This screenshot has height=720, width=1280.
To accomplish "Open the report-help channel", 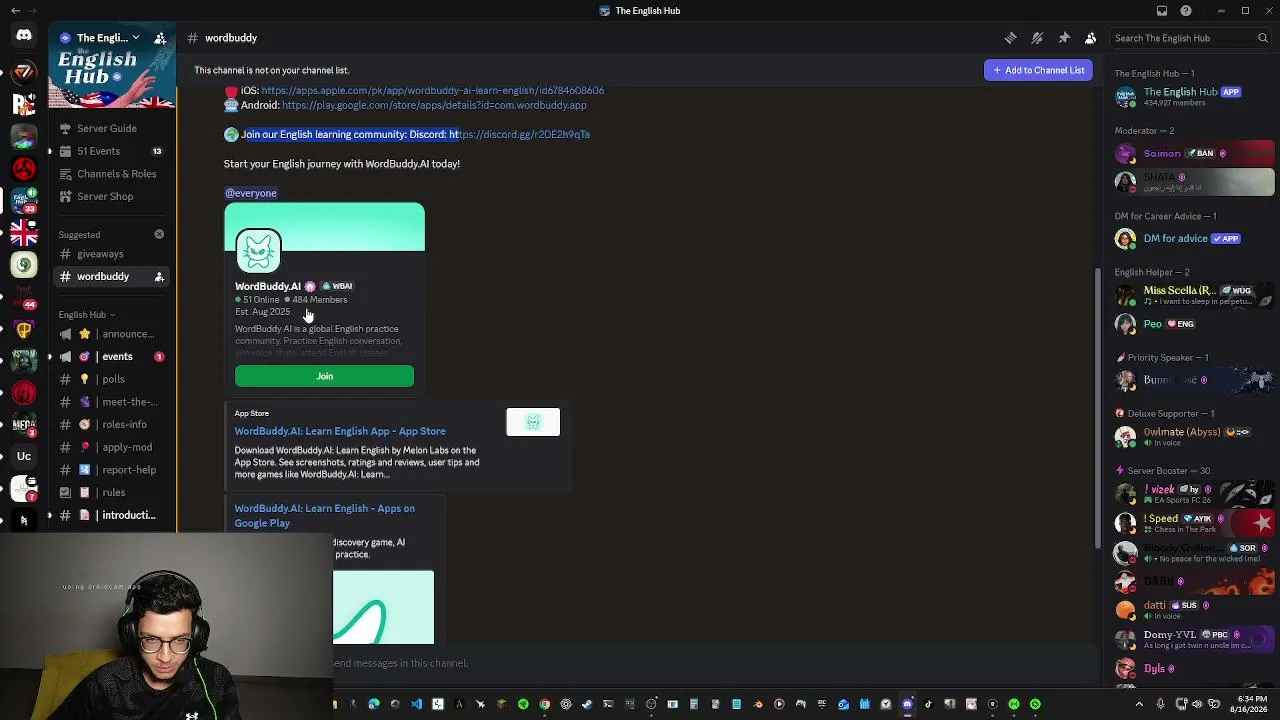I will tap(112, 470).
